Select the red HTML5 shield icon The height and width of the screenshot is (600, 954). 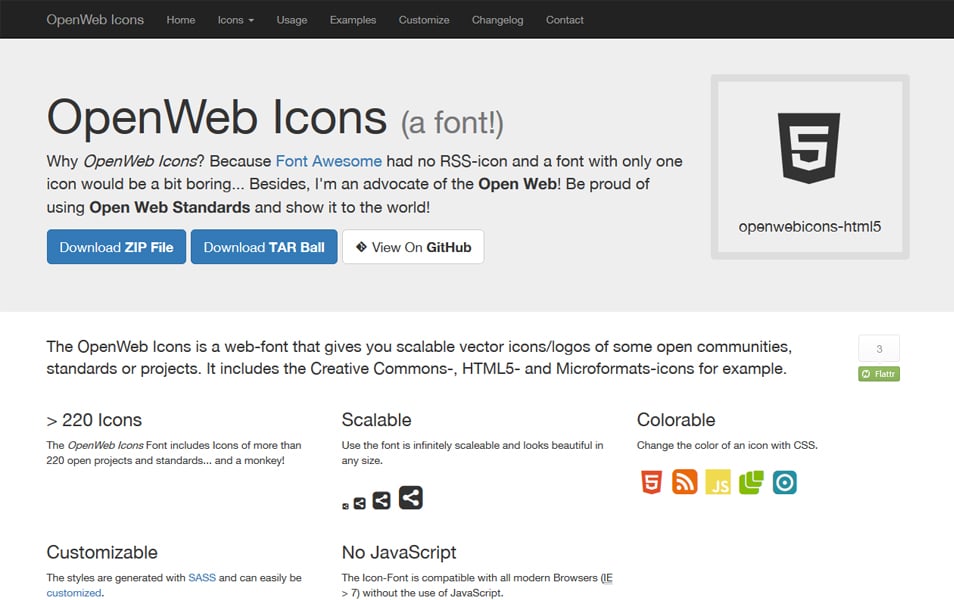651,482
